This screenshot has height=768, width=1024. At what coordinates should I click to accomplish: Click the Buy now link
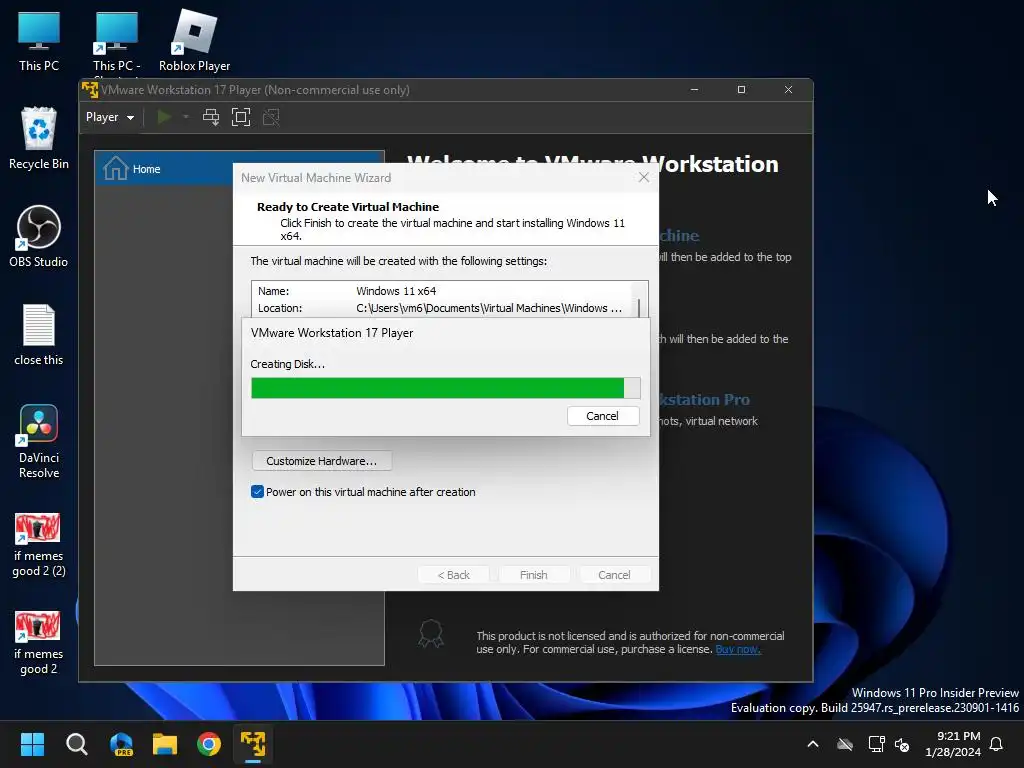point(738,649)
